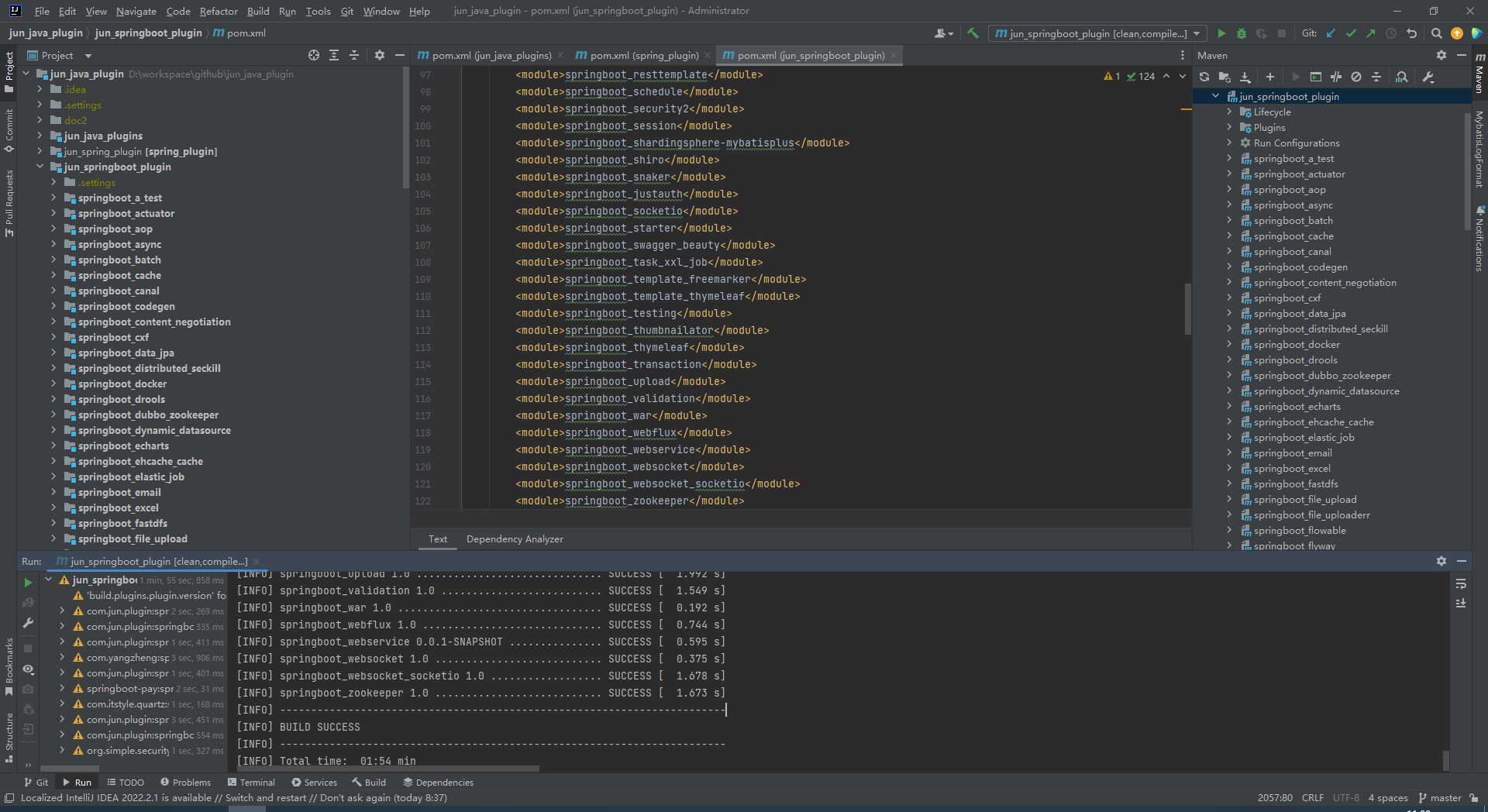Click the Rollback undo icon in toolbar

(x=1412, y=33)
